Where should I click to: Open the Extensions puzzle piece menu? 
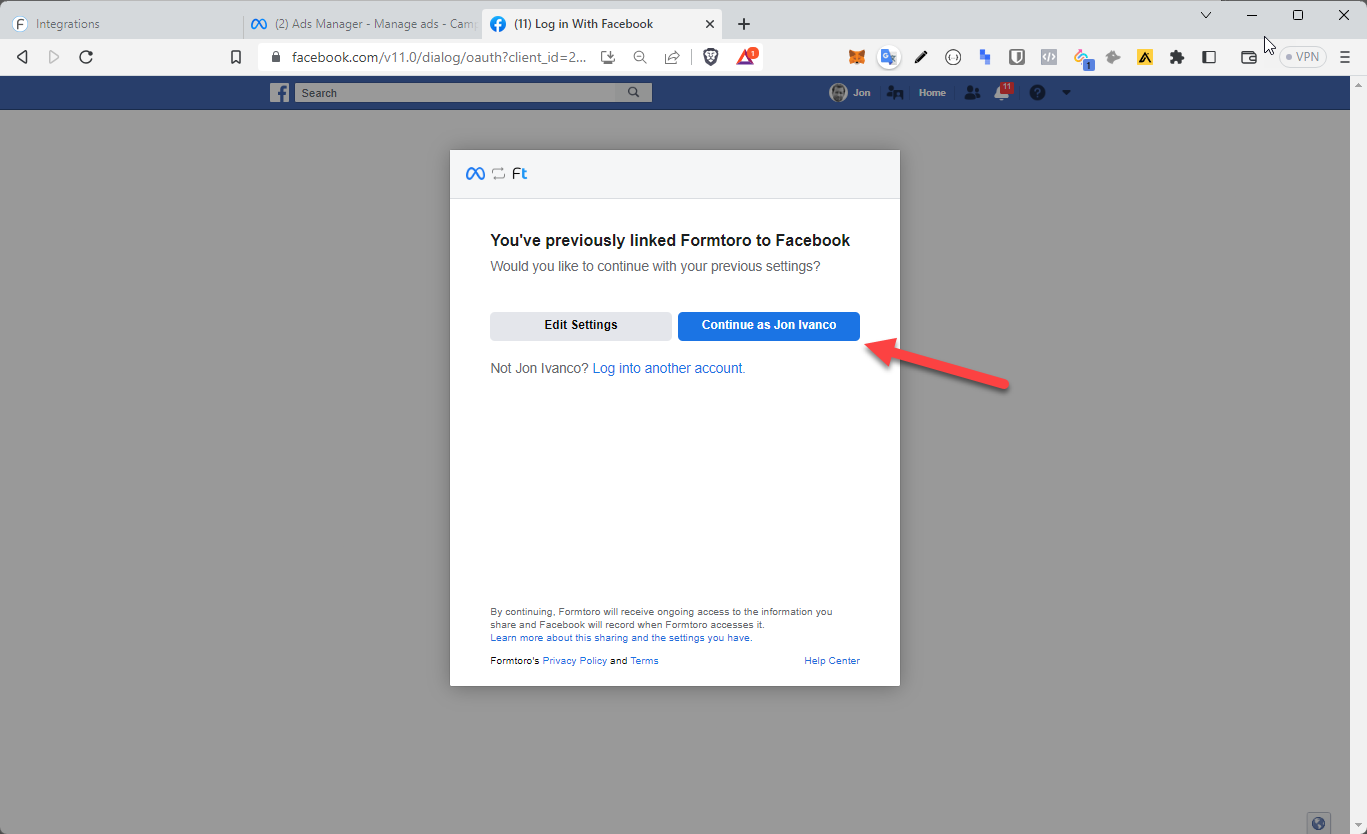point(1177,57)
